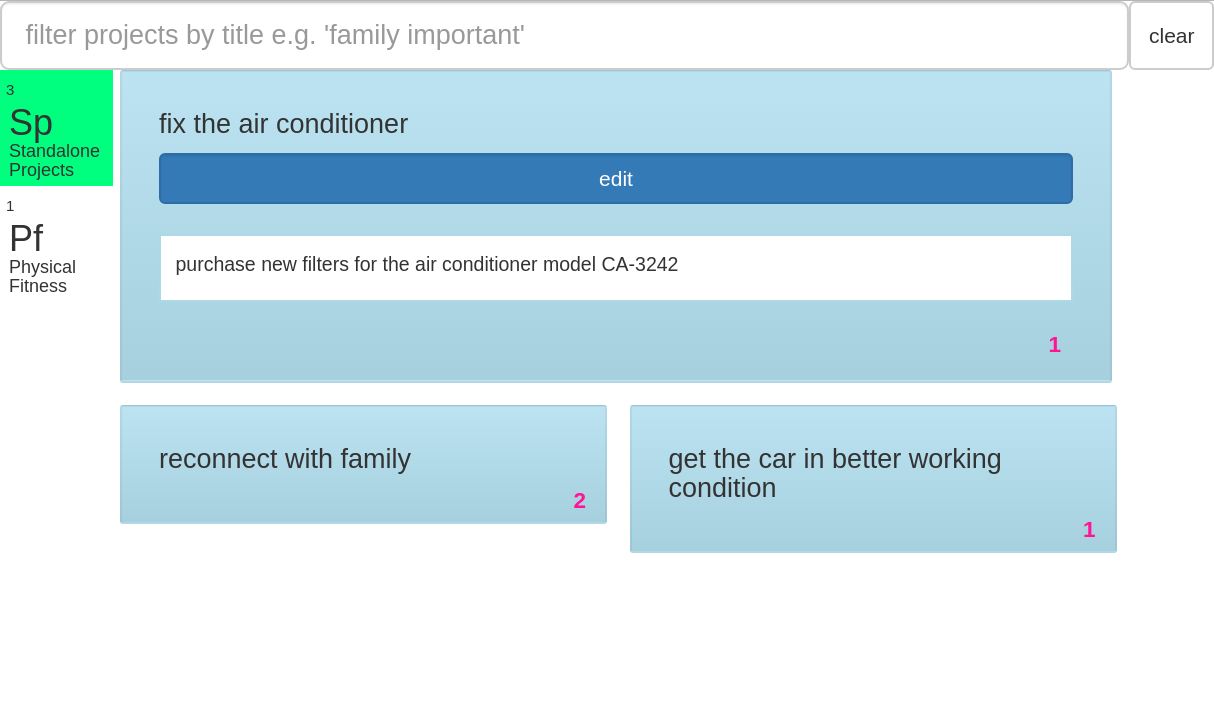Collapse the fix the air conditioner title
This screenshot has height=708, width=1214.
click(283, 124)
